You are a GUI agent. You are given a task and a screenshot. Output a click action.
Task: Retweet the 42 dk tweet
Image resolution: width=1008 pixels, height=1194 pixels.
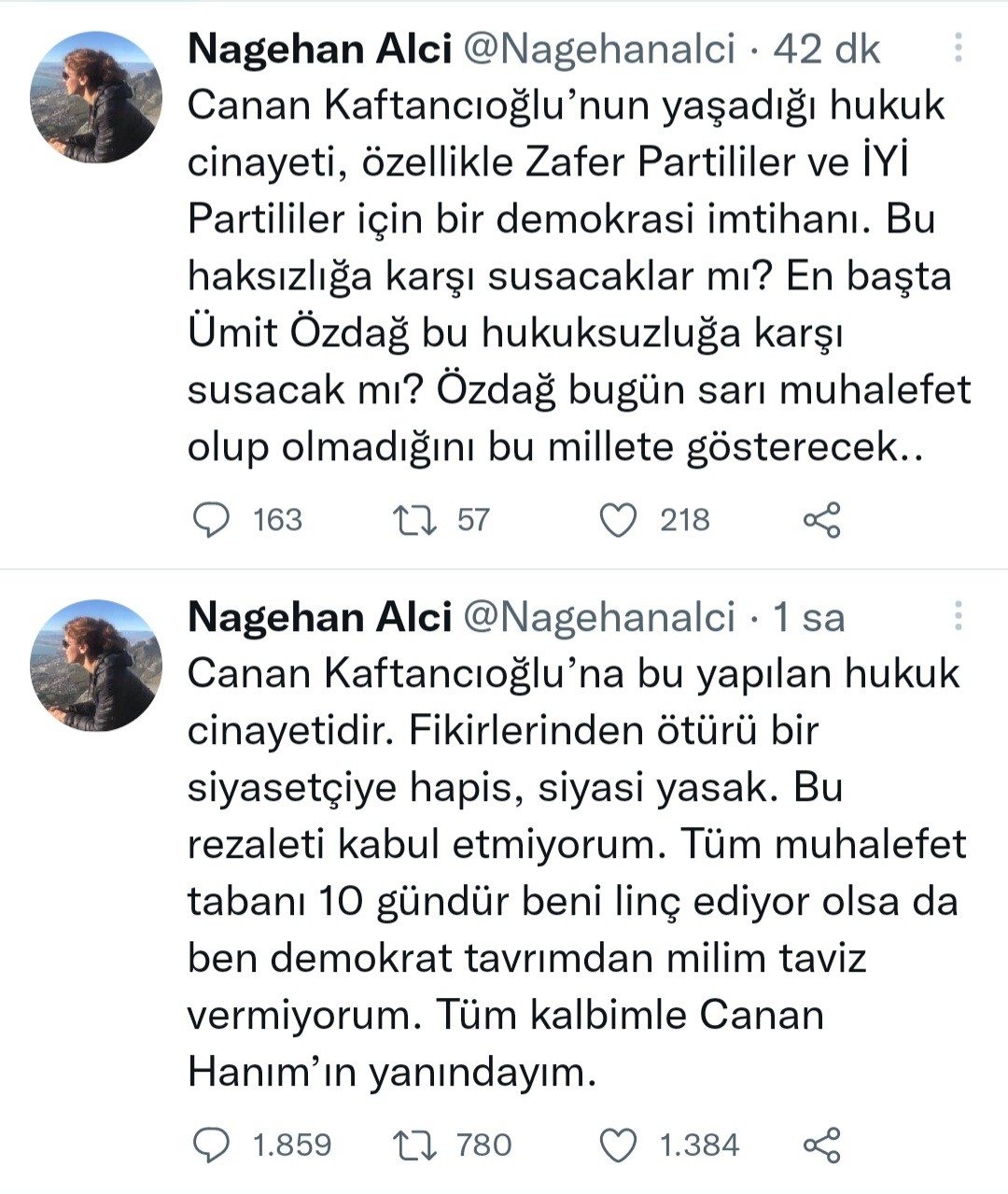tap(414, 520)
